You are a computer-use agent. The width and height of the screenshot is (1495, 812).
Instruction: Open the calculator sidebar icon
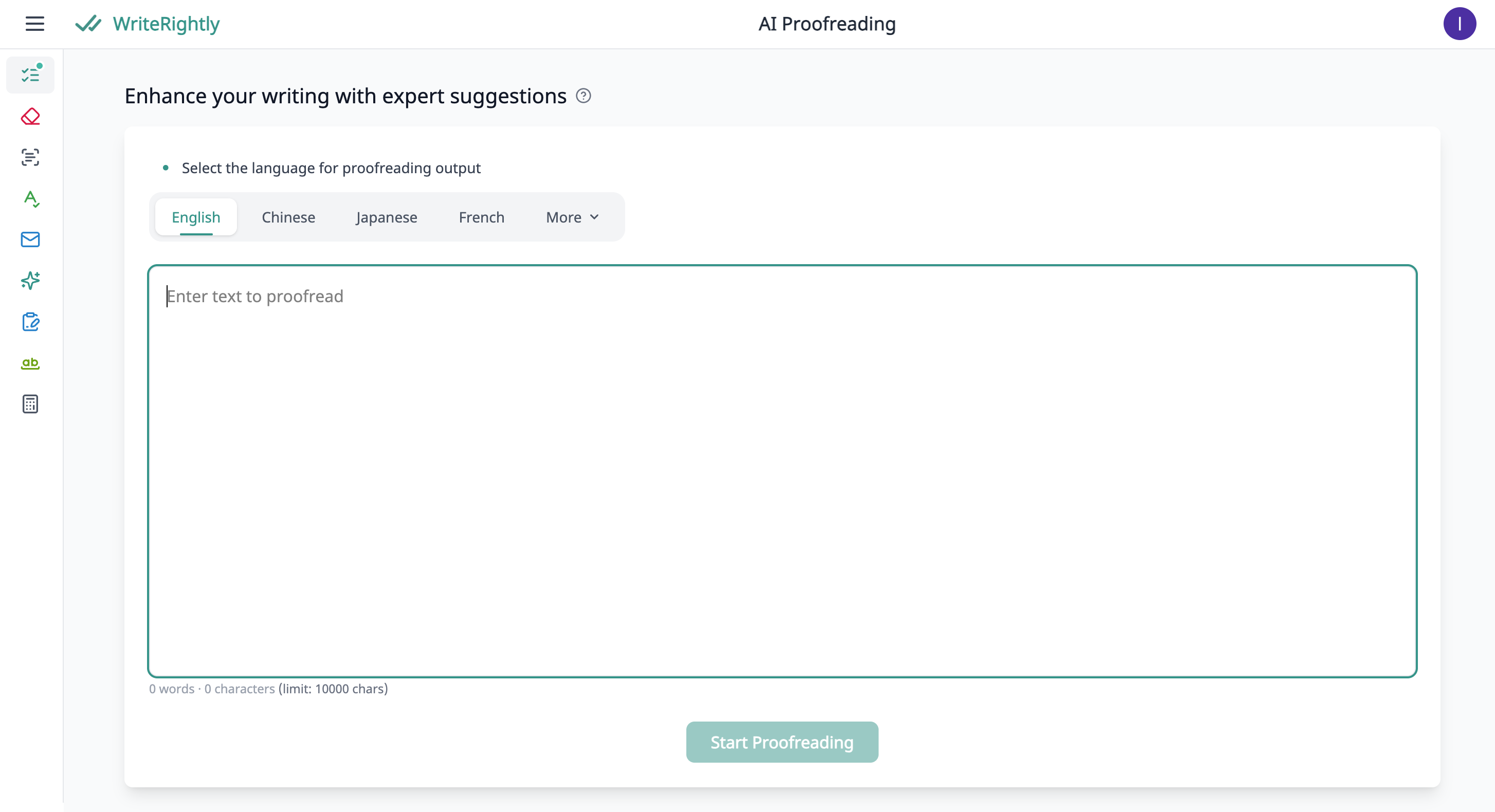pyautogui.click(x=30, y=404)
